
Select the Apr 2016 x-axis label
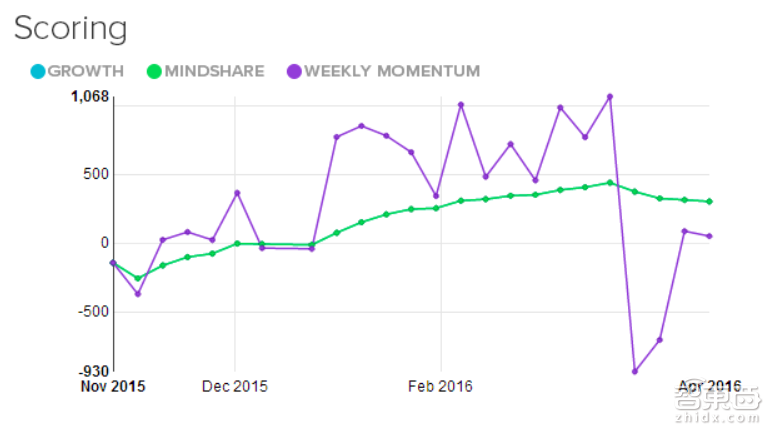click(x=710, y=386)
